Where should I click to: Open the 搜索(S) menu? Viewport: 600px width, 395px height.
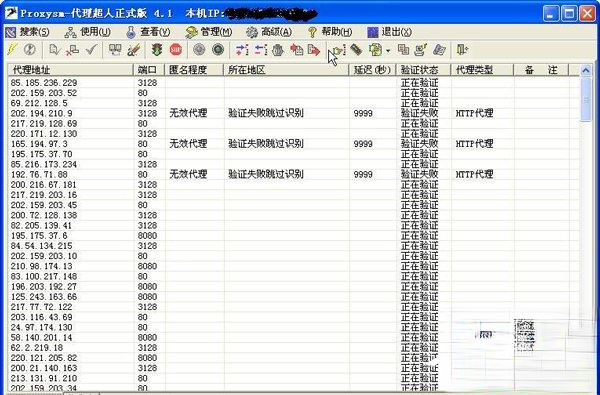pos(28,32)
